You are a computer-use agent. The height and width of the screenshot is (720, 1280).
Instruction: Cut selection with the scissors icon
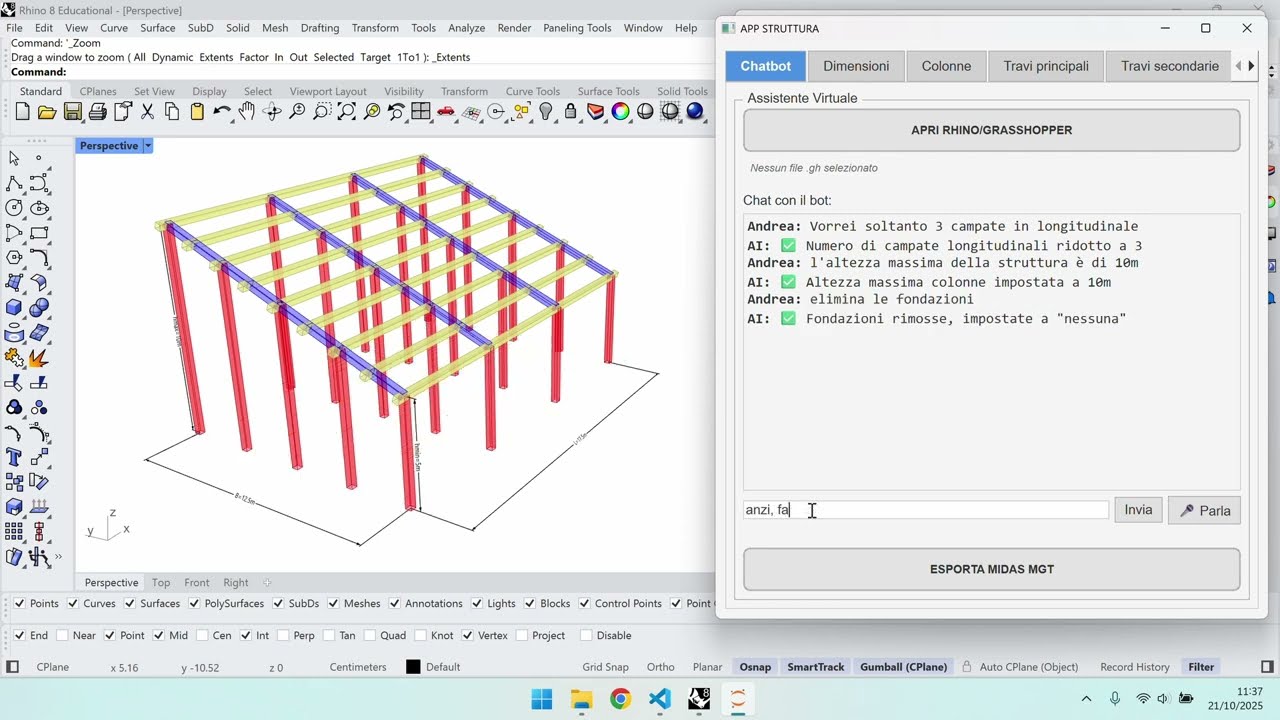coord(147,112)
